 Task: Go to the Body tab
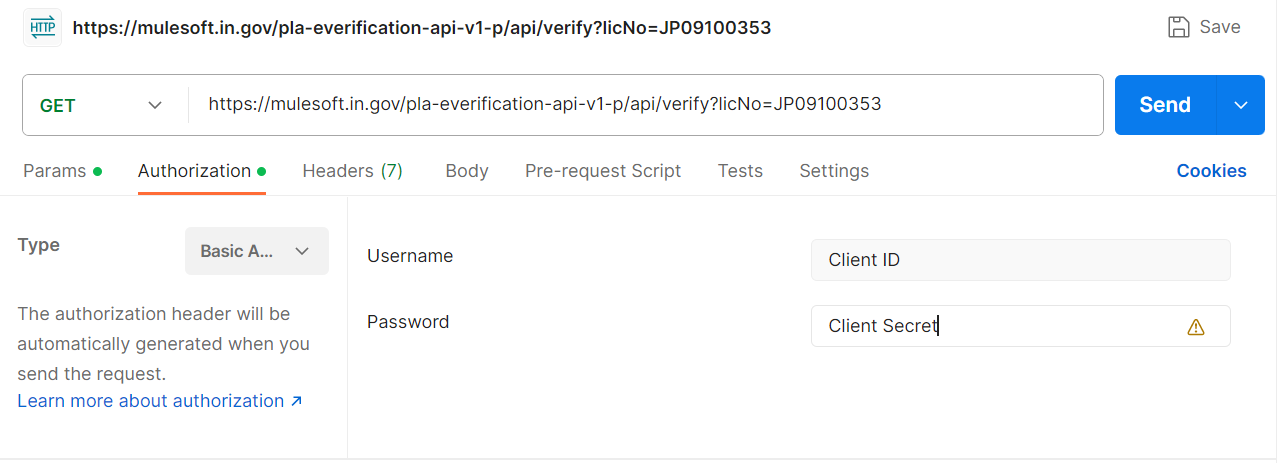pyautogui.click(x=467, y=171)
